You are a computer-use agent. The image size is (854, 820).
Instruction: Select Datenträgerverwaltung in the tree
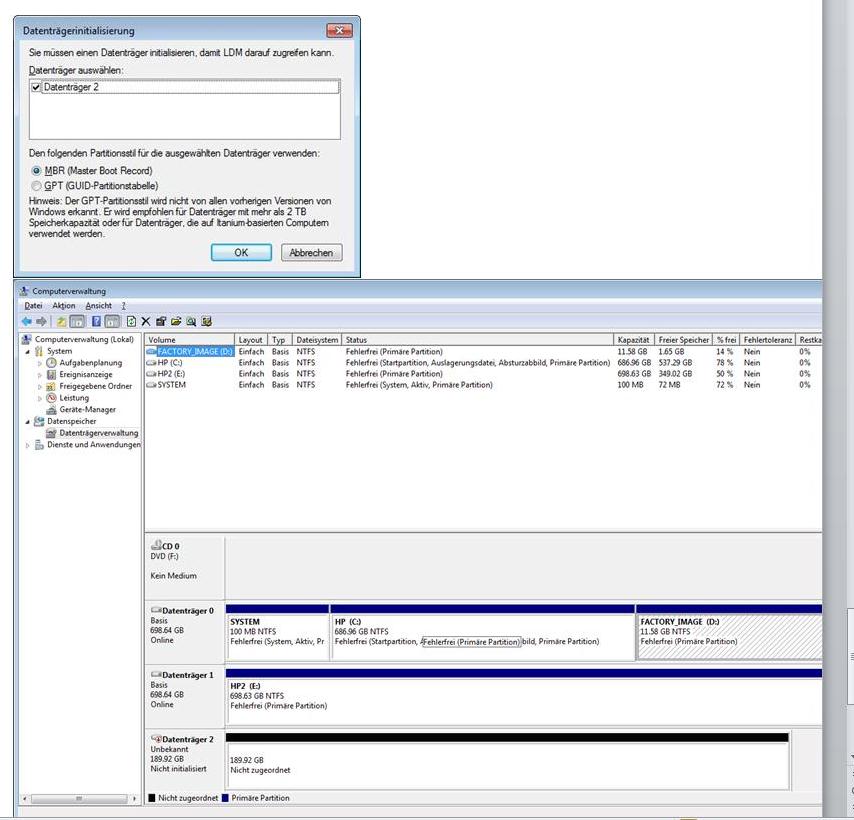(x=98, y=433)
